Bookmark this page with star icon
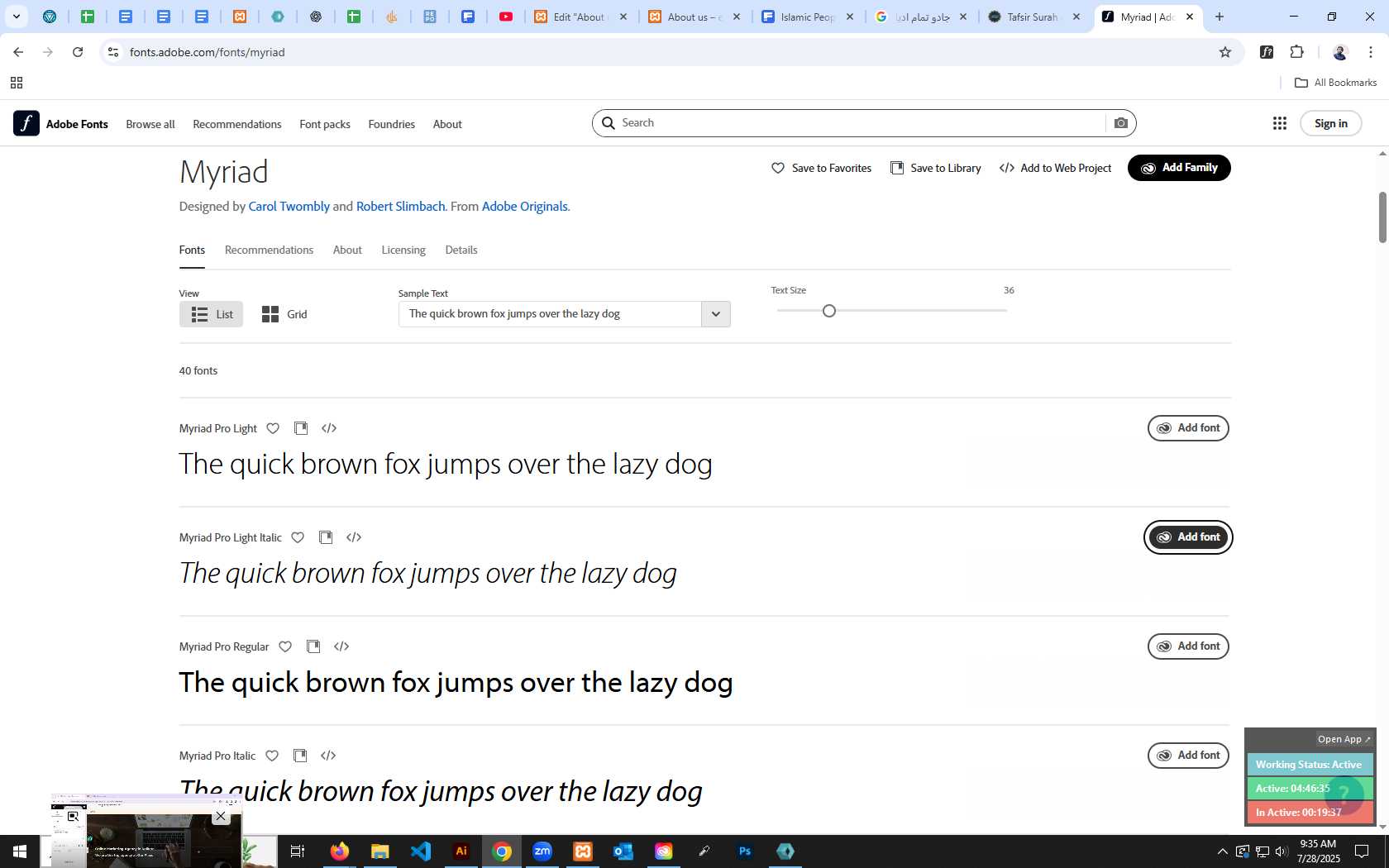Screen dimensions: 1389x868 [x=1225, y=52]
